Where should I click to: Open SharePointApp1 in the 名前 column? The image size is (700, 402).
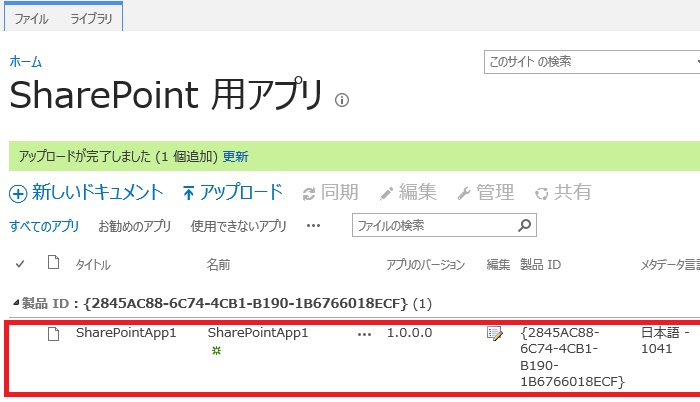click(x=258, y=333)
